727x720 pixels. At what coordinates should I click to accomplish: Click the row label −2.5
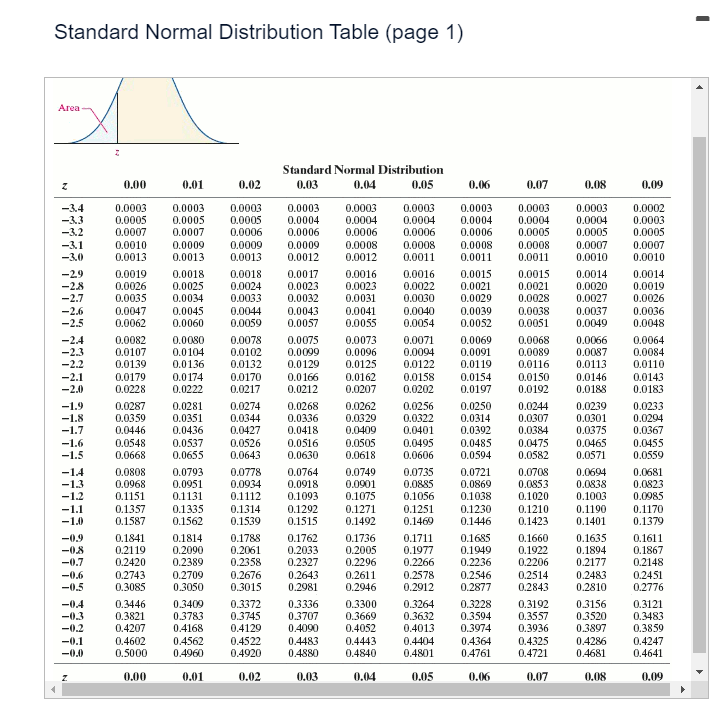[73, 323]
